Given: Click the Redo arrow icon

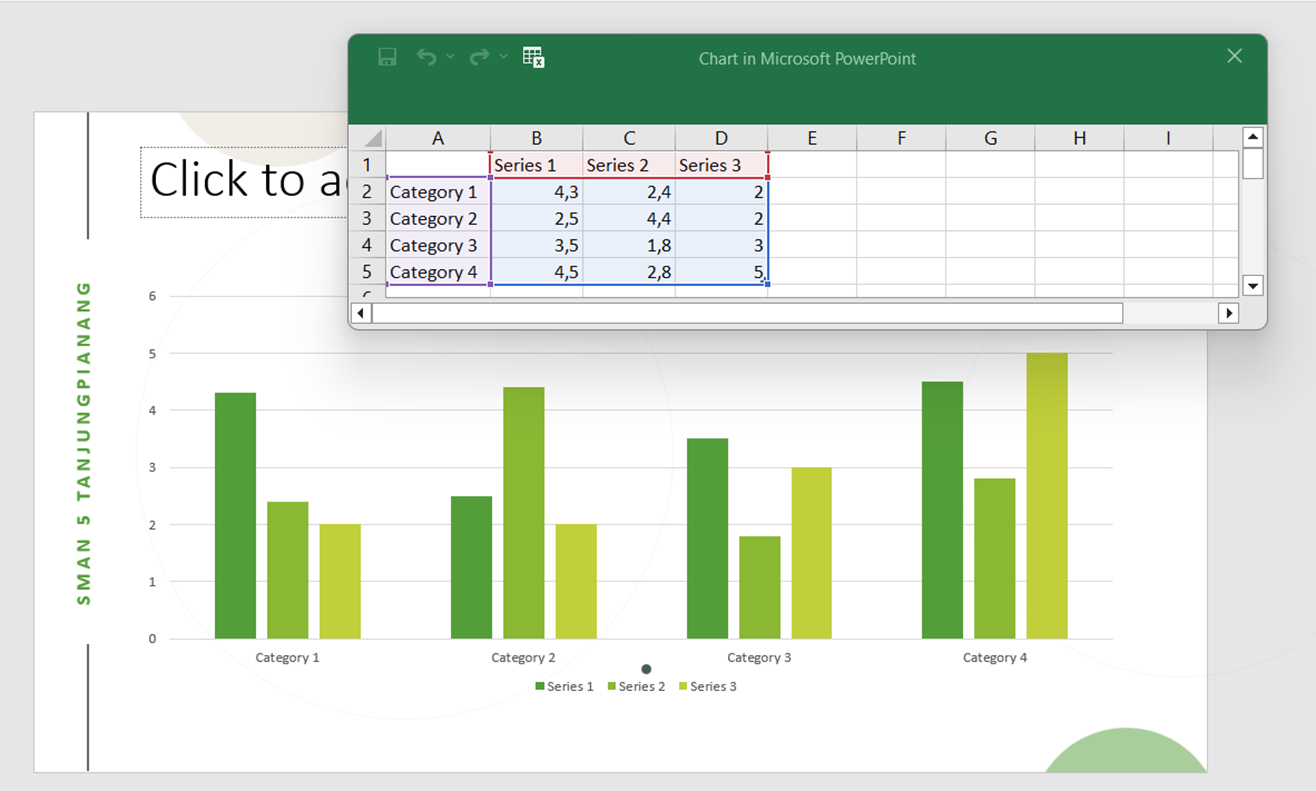Looking at the screenshot, I should pyautogui.click(x=480, y=57).
